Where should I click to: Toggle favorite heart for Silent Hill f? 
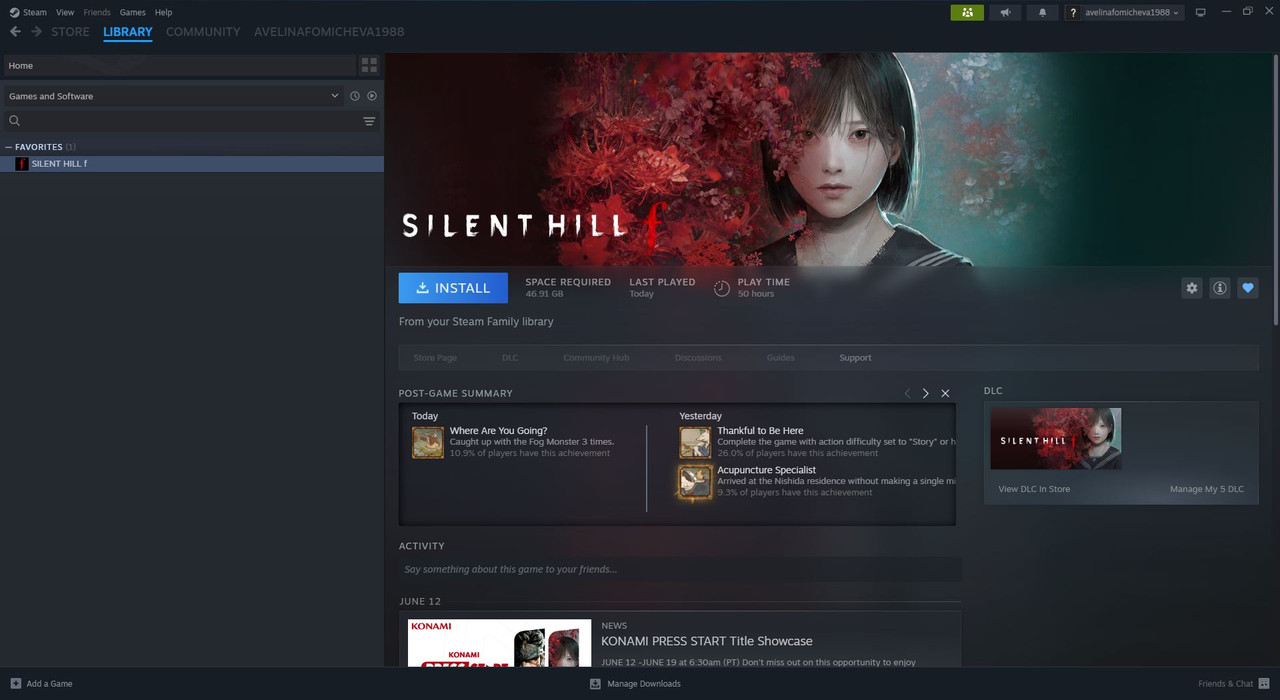[x=1248, y=288]
